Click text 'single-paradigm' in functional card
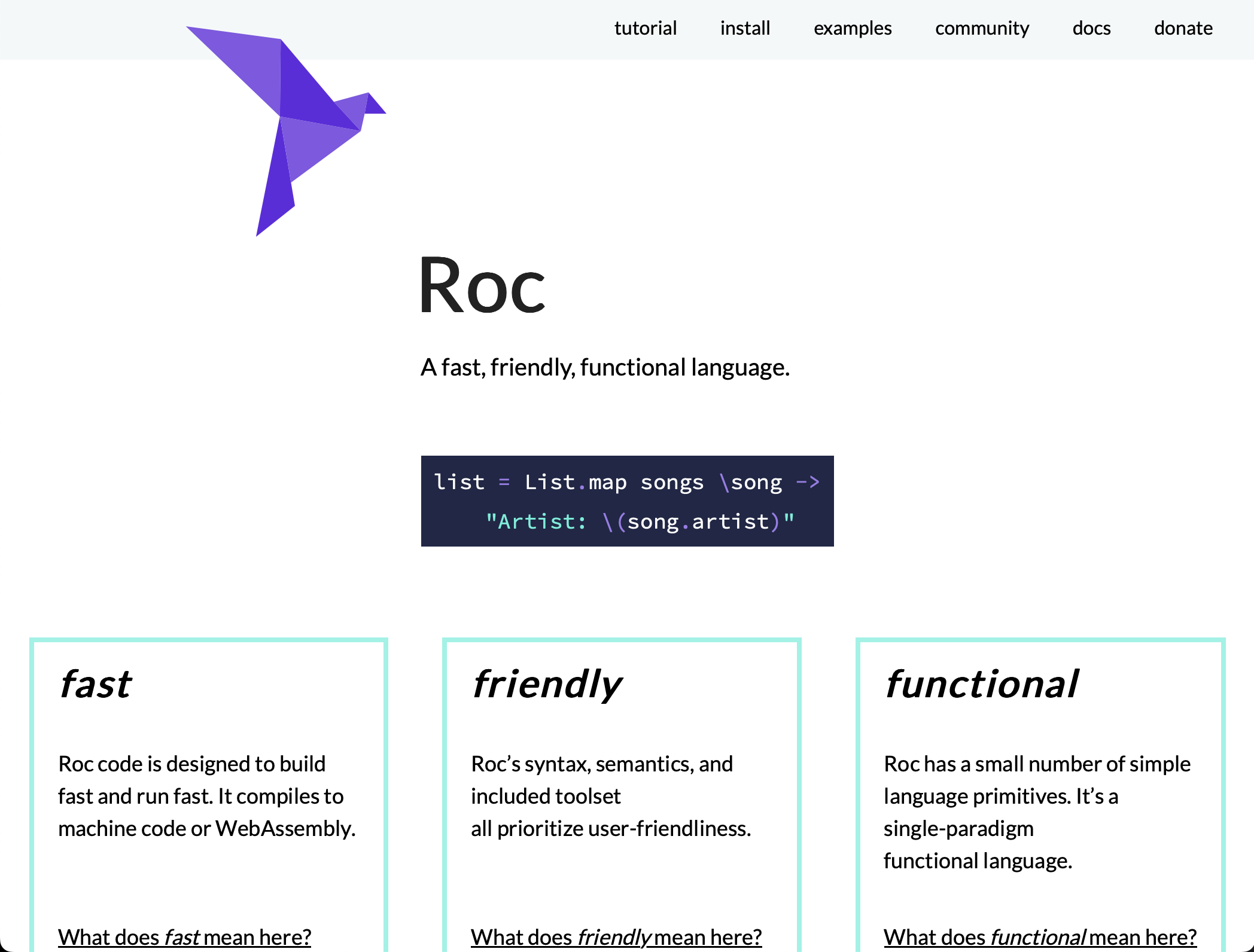1254x952 pixels. (x=958, y=829)
